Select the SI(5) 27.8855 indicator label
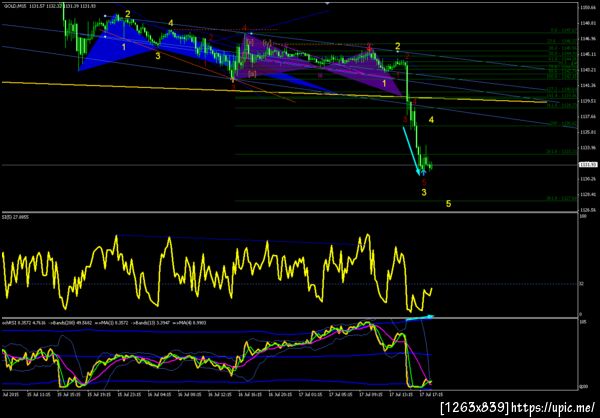 tap(13, 217)
